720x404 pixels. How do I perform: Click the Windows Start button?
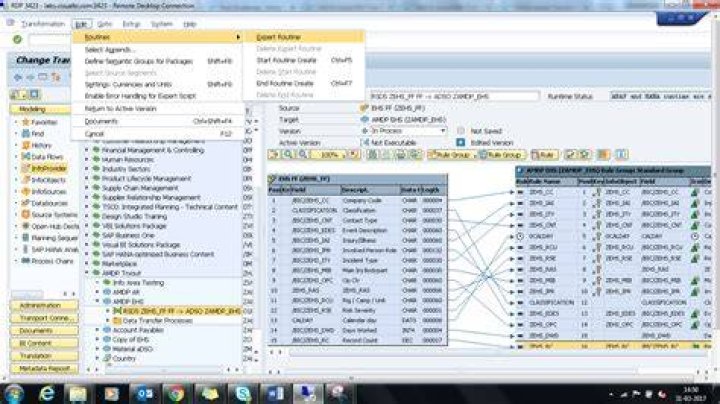14,393
